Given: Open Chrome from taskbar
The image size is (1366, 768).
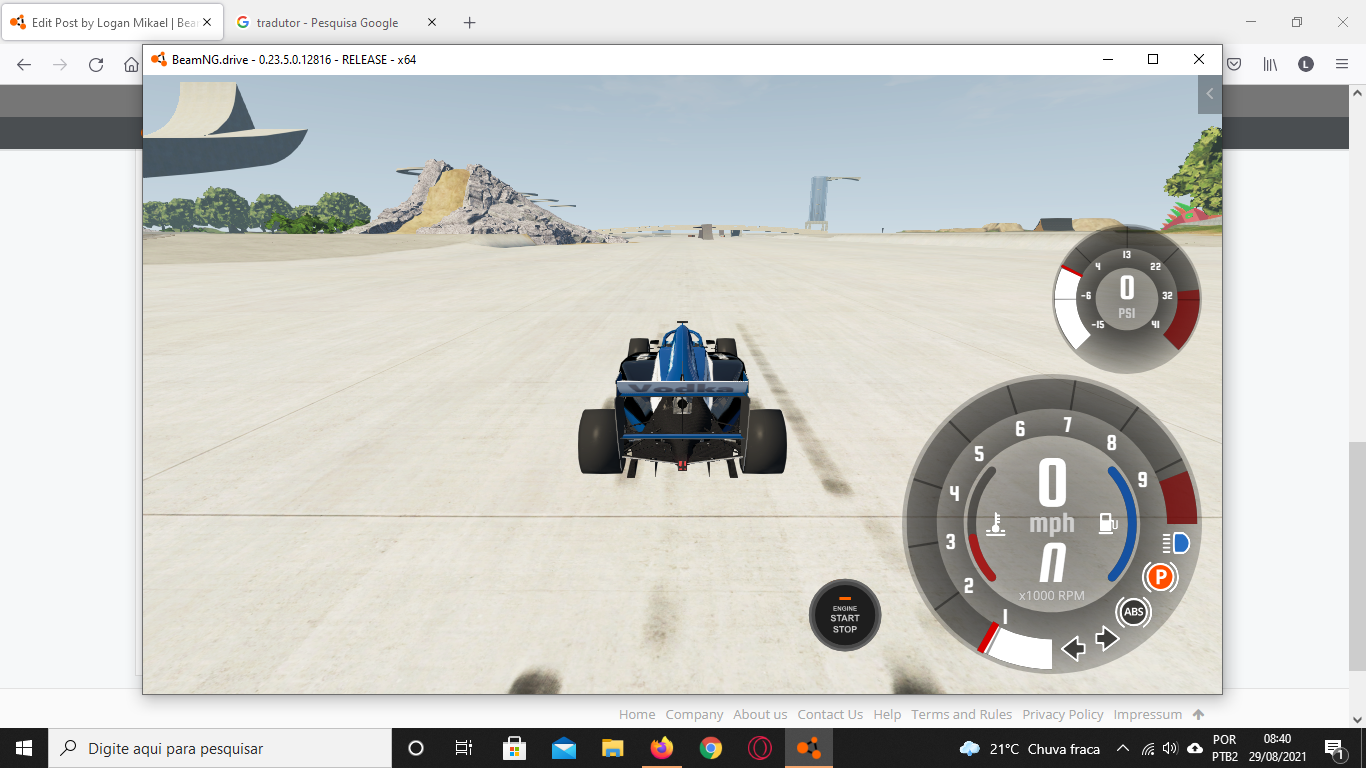Looking at the screenshot, I should (710, 748).
